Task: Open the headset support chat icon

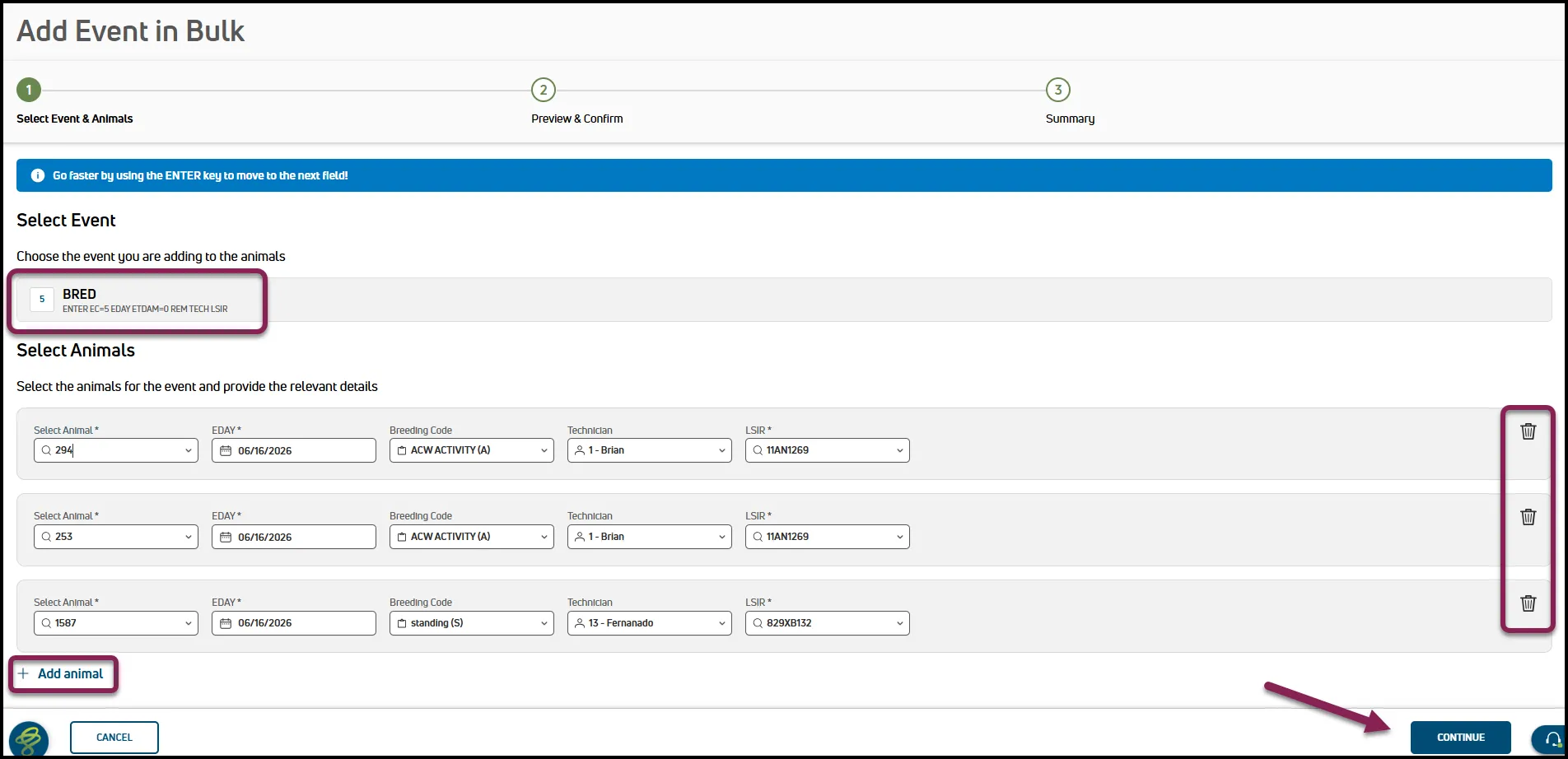Action: click(1552, 738)
